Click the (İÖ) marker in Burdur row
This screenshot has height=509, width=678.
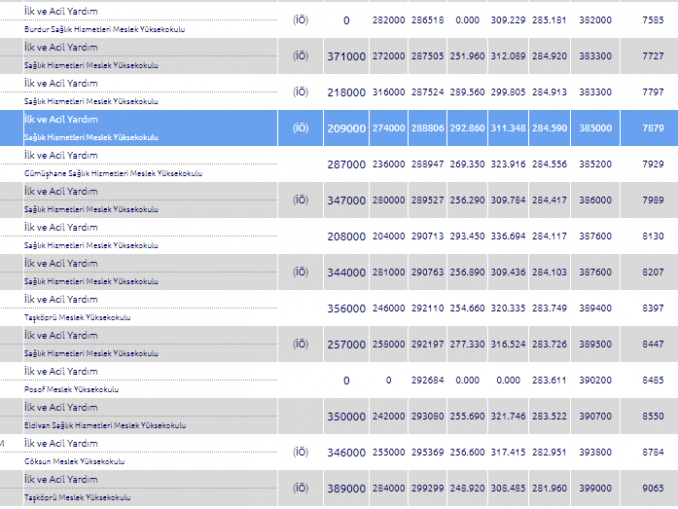[301, 19]
